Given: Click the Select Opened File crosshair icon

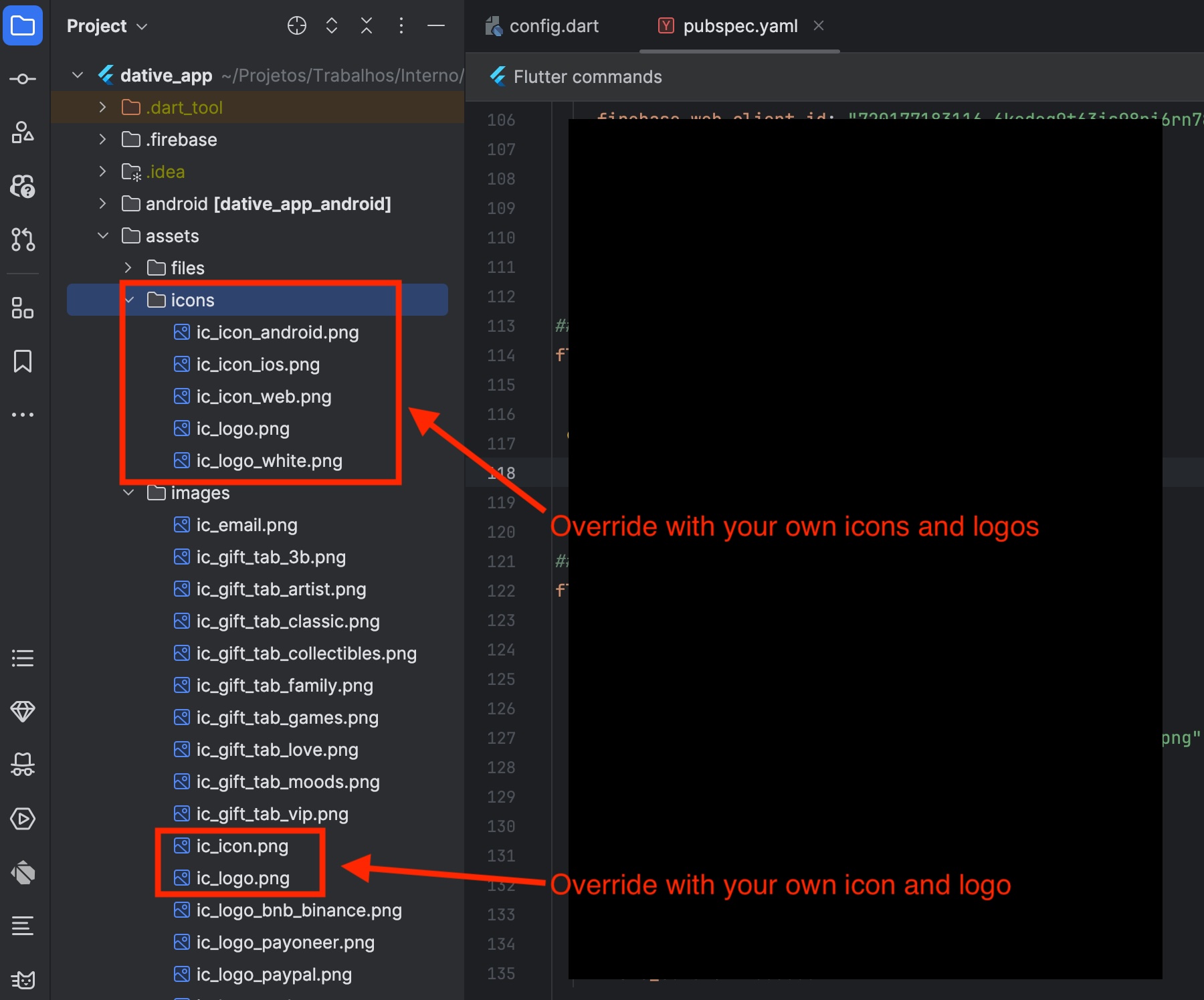Looking at the screenshot, I should (x=296, y=26).
